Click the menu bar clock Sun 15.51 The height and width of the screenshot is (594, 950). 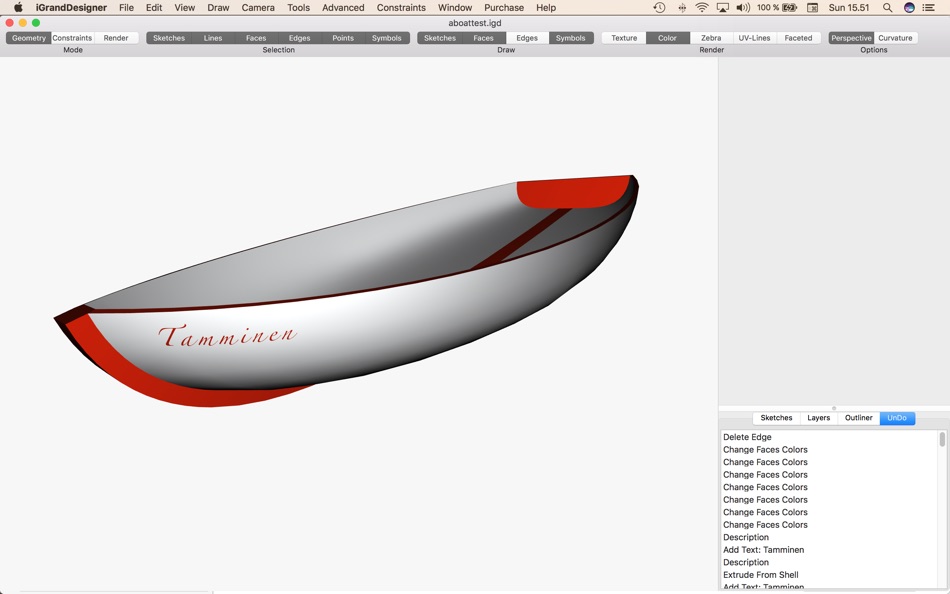tap(849, 7)
